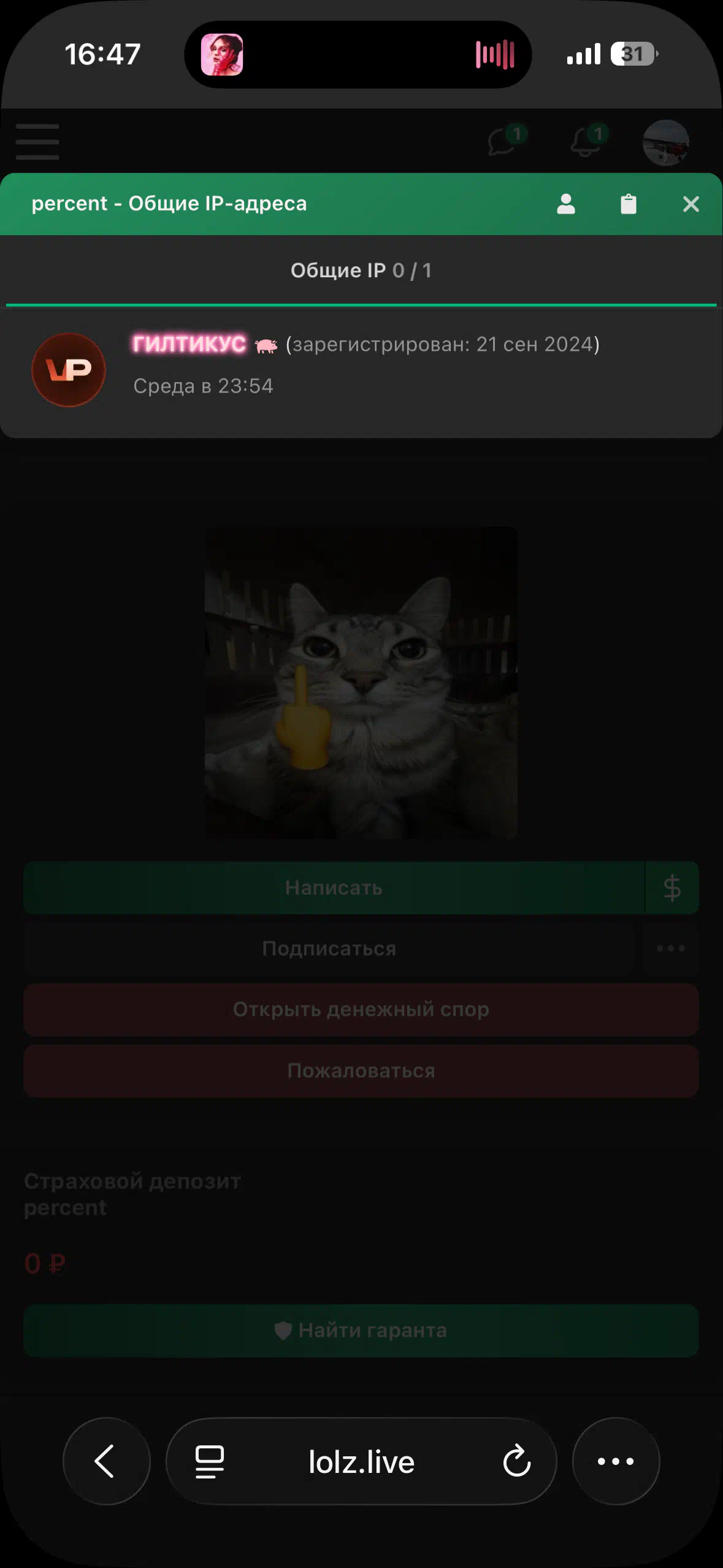
Task: Click the Найти гаранта button
Action: pyautogui.click(x=361, y=1331)
